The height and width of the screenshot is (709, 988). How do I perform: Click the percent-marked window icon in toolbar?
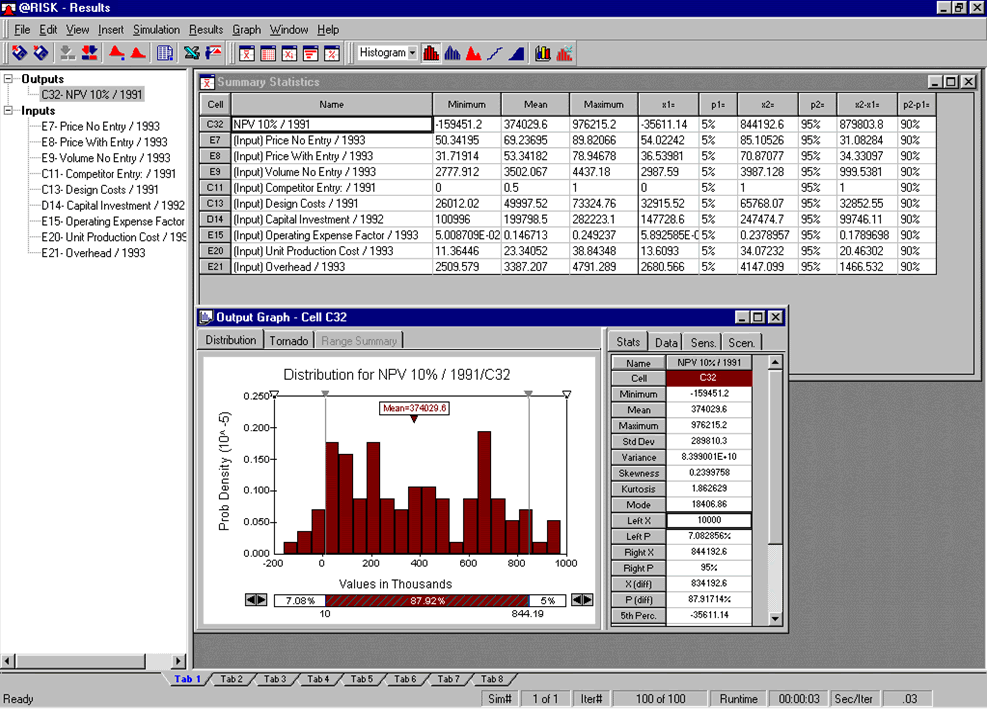click(x=332, y=53)
